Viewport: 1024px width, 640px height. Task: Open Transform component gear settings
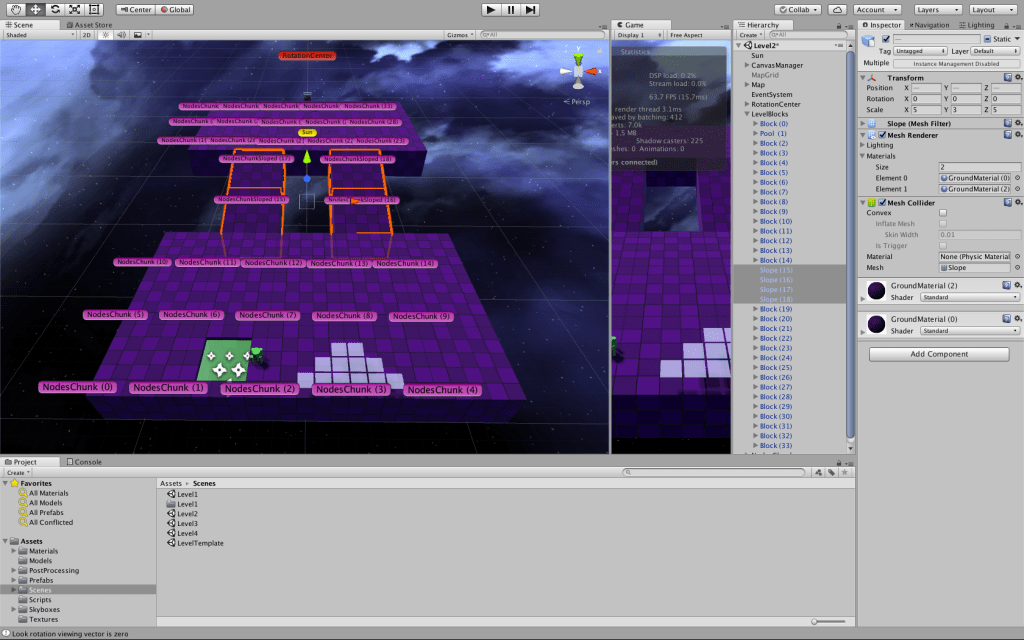coord(1017,77)
